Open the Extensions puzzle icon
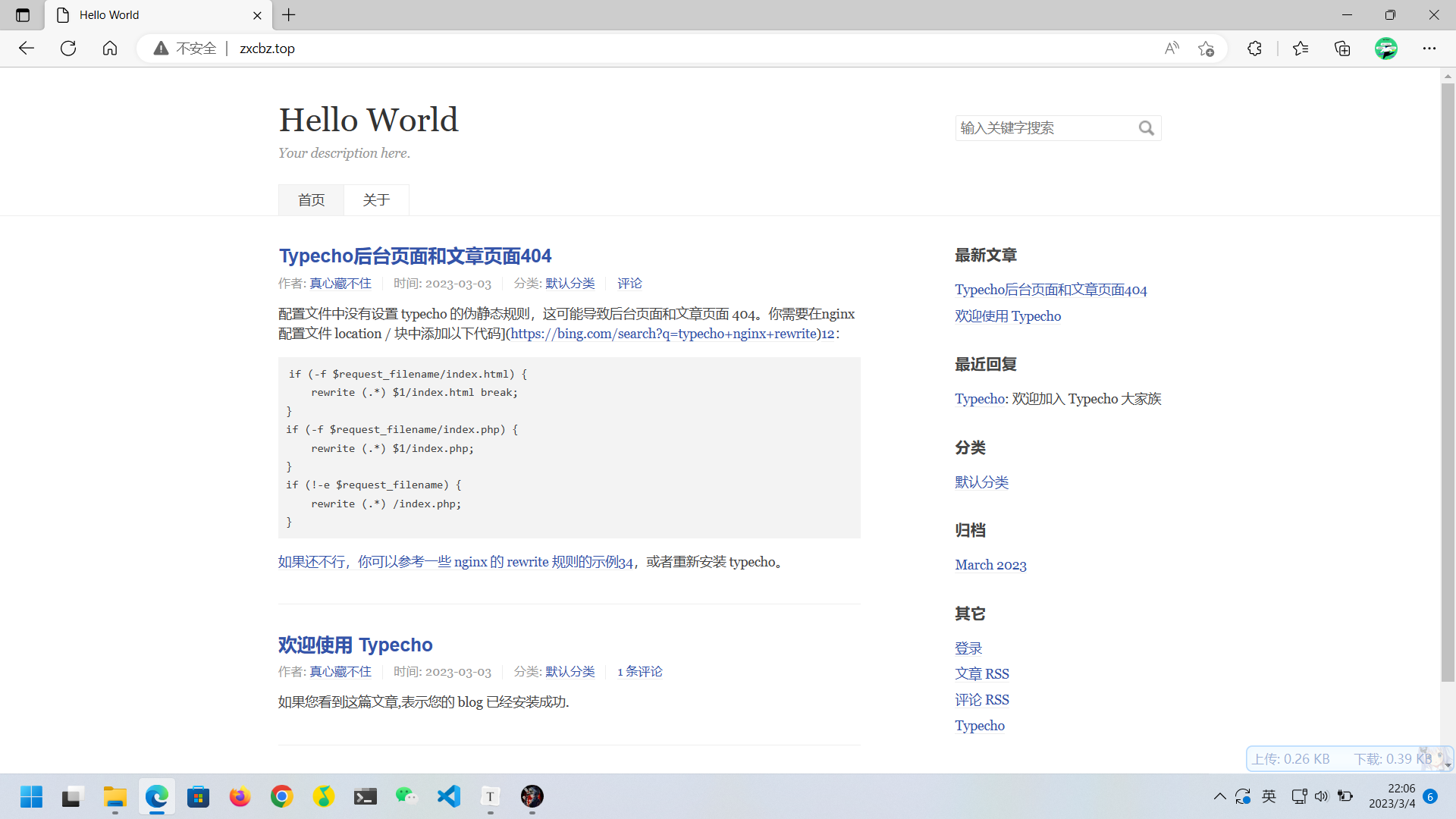1456x819 pixels. 1254,48
